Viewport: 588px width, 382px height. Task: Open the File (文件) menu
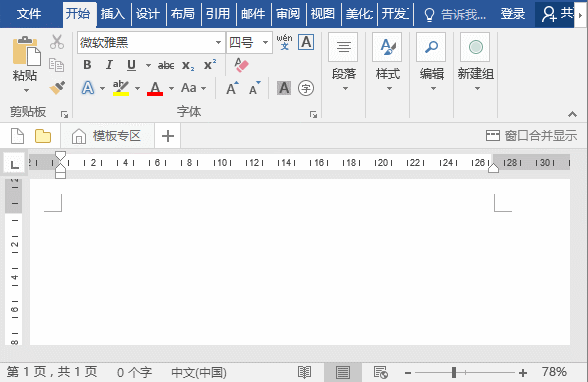tap(29, 14)
